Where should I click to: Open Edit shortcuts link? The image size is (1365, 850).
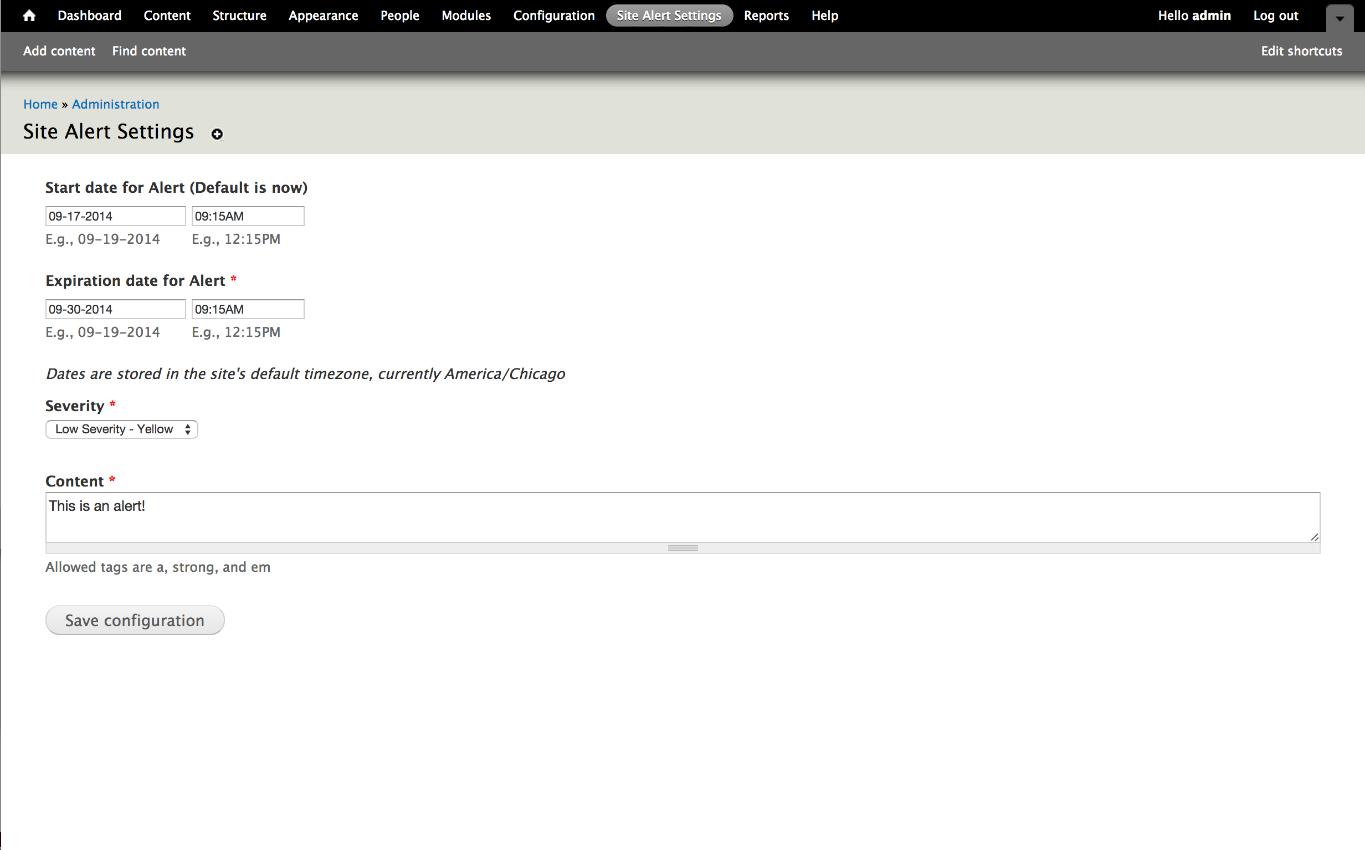click(1301, 51)
